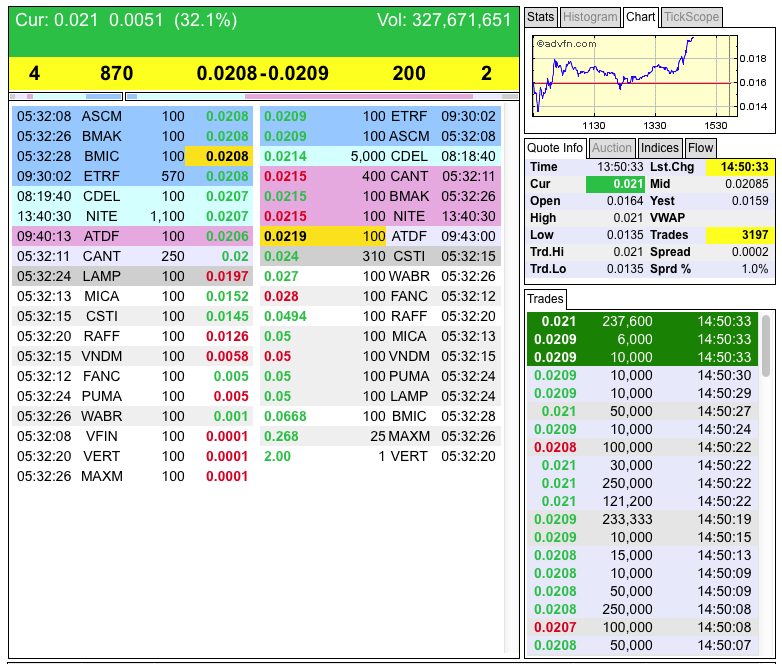Open the TickScope tab
Image resolution: width=782 pixels, height=664 pixels.
pyautogui.click(x=691, y=17)
